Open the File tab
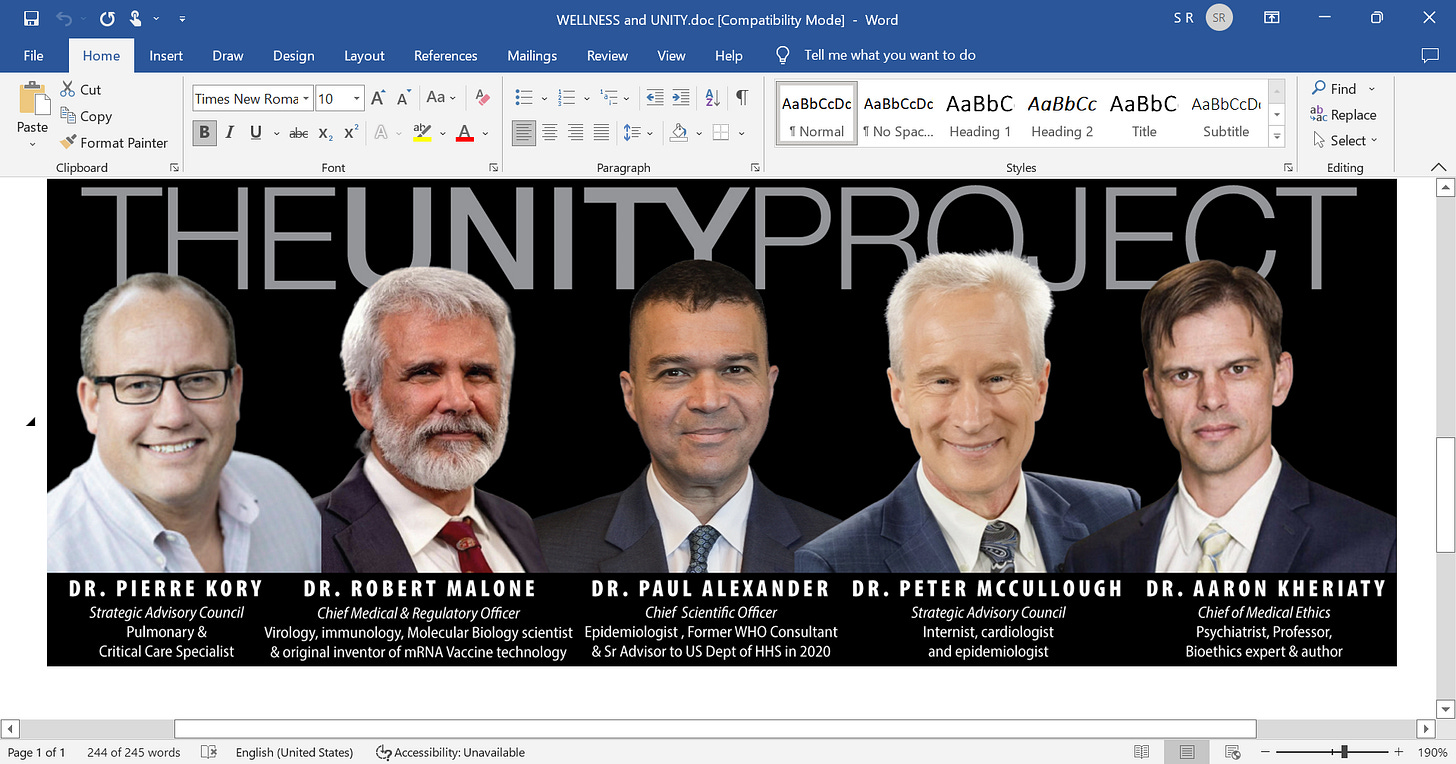1456x764 pixels. click(x=33, y=55)
